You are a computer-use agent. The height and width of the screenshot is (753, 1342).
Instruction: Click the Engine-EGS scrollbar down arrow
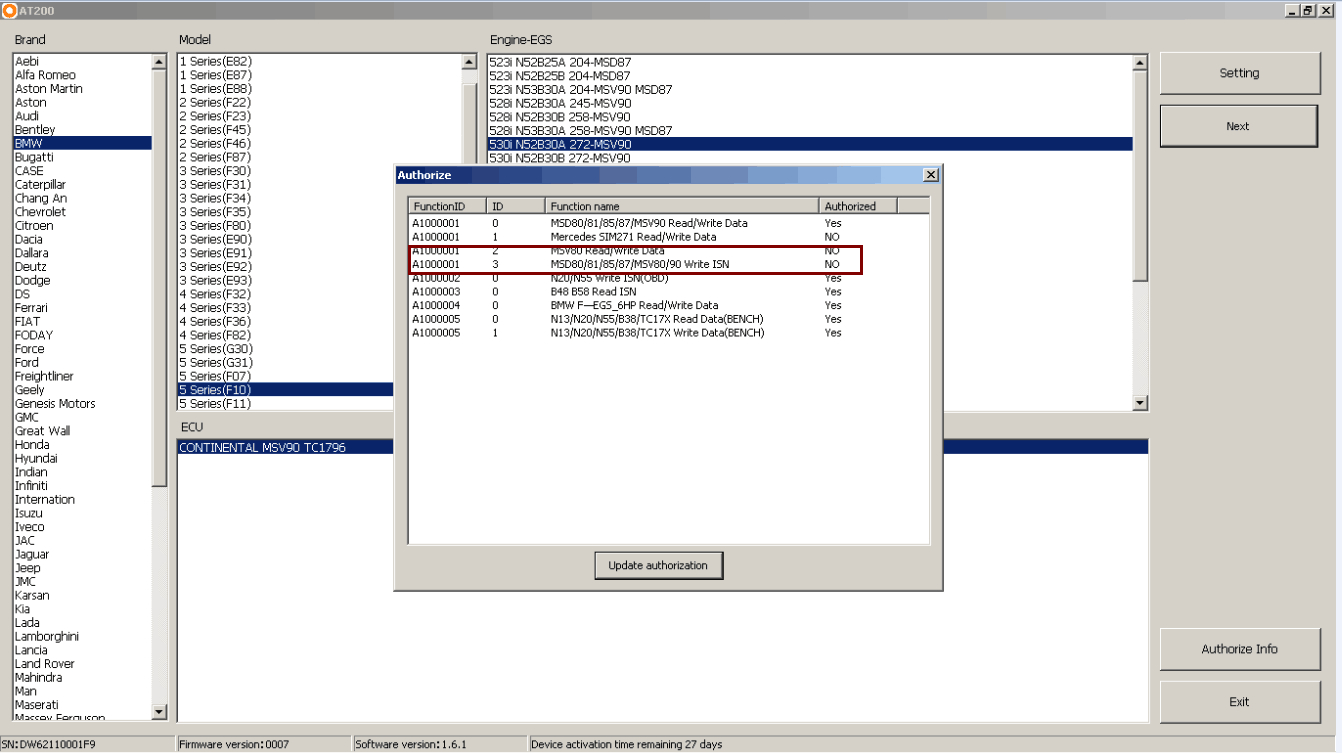[x=1140, y=404]
